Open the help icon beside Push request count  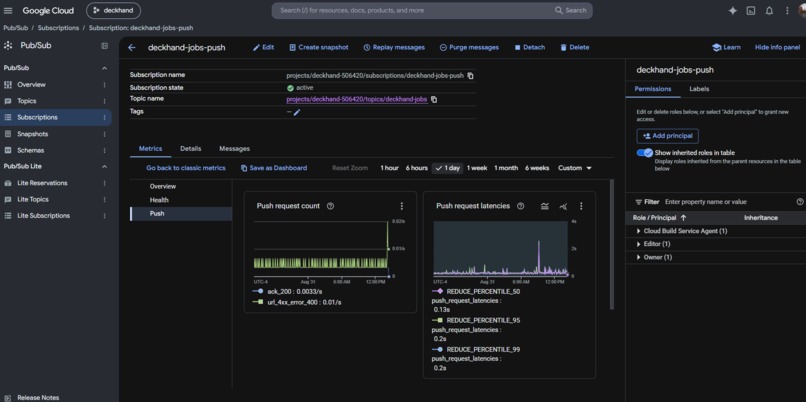331,206
